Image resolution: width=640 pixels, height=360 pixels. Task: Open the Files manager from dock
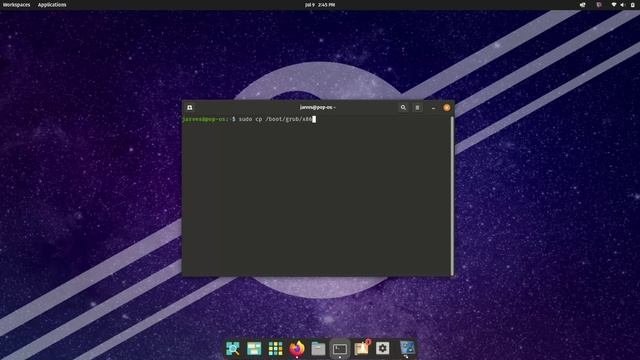coord(318,349)
